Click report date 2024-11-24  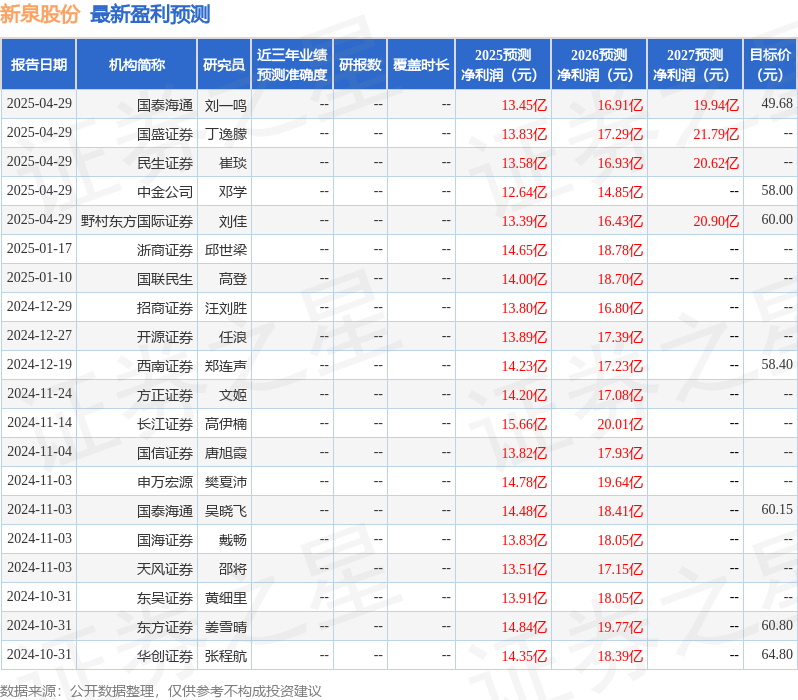[x=39, y=394]
